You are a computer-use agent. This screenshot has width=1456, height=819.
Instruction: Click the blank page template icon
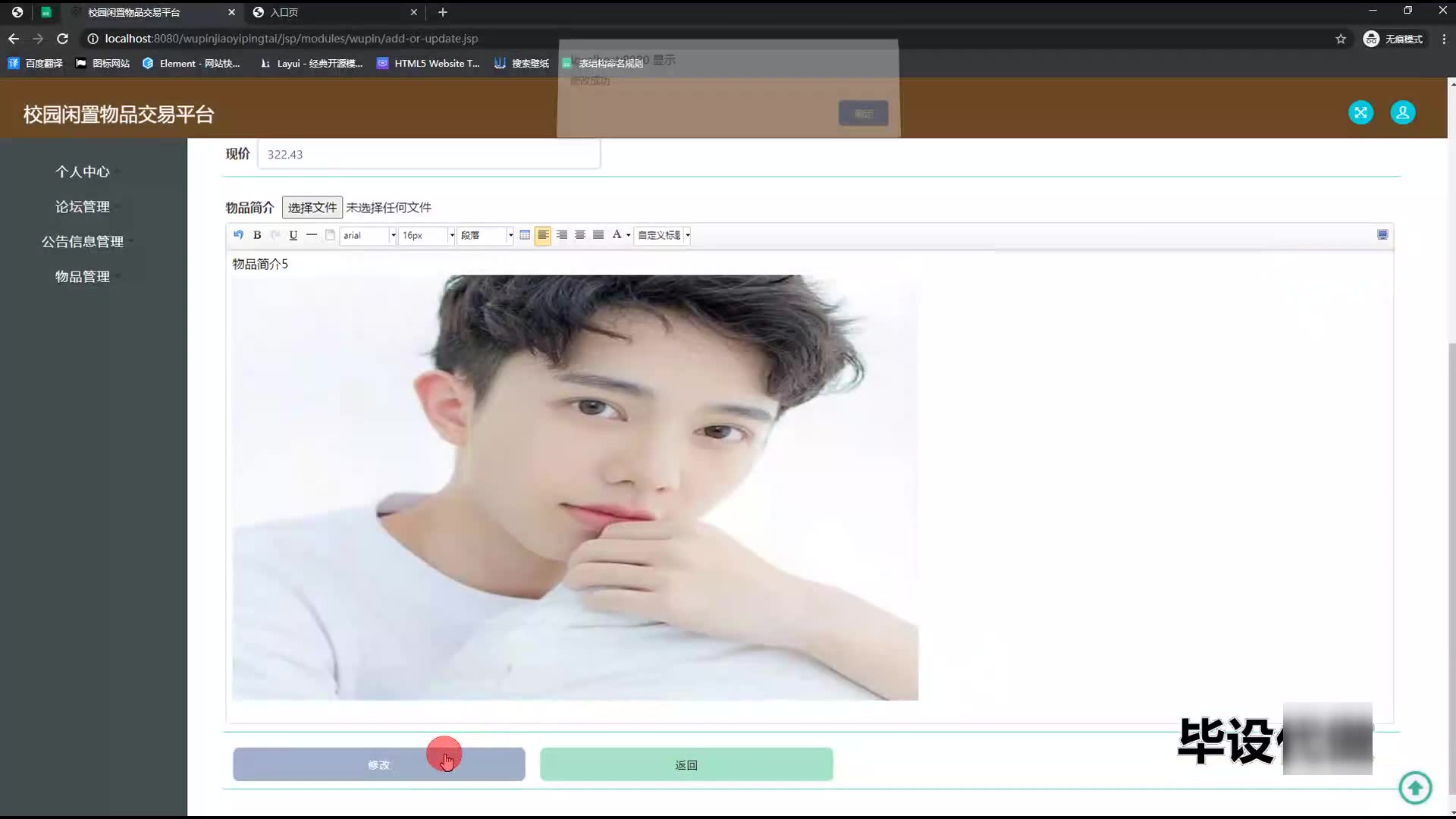pos(330,235)
